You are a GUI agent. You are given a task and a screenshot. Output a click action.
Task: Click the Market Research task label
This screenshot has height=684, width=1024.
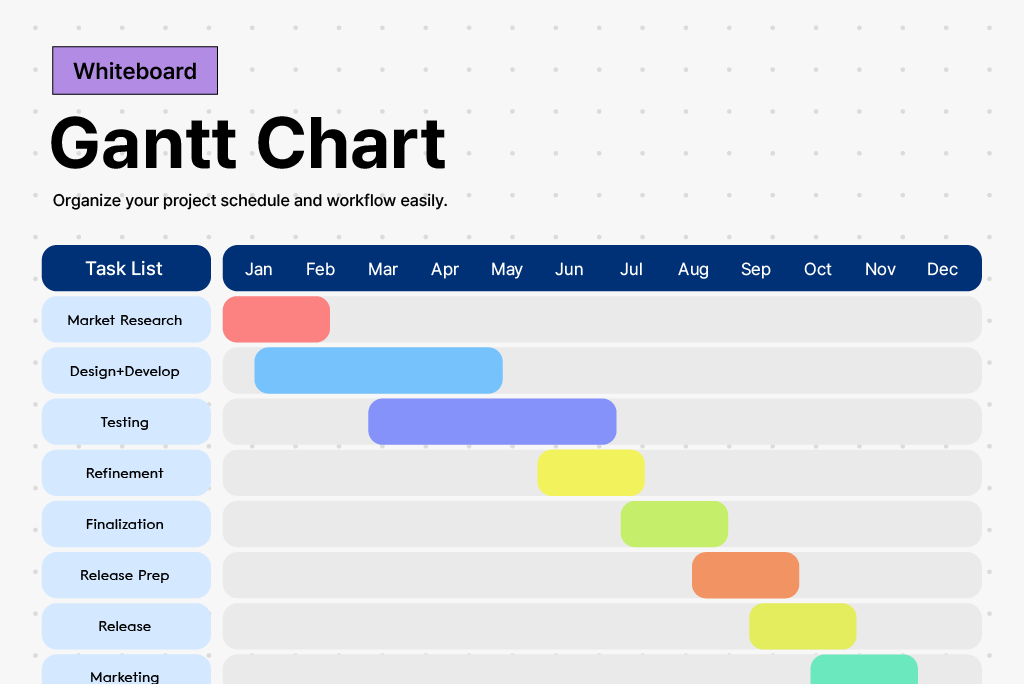(x=126, y=320)
